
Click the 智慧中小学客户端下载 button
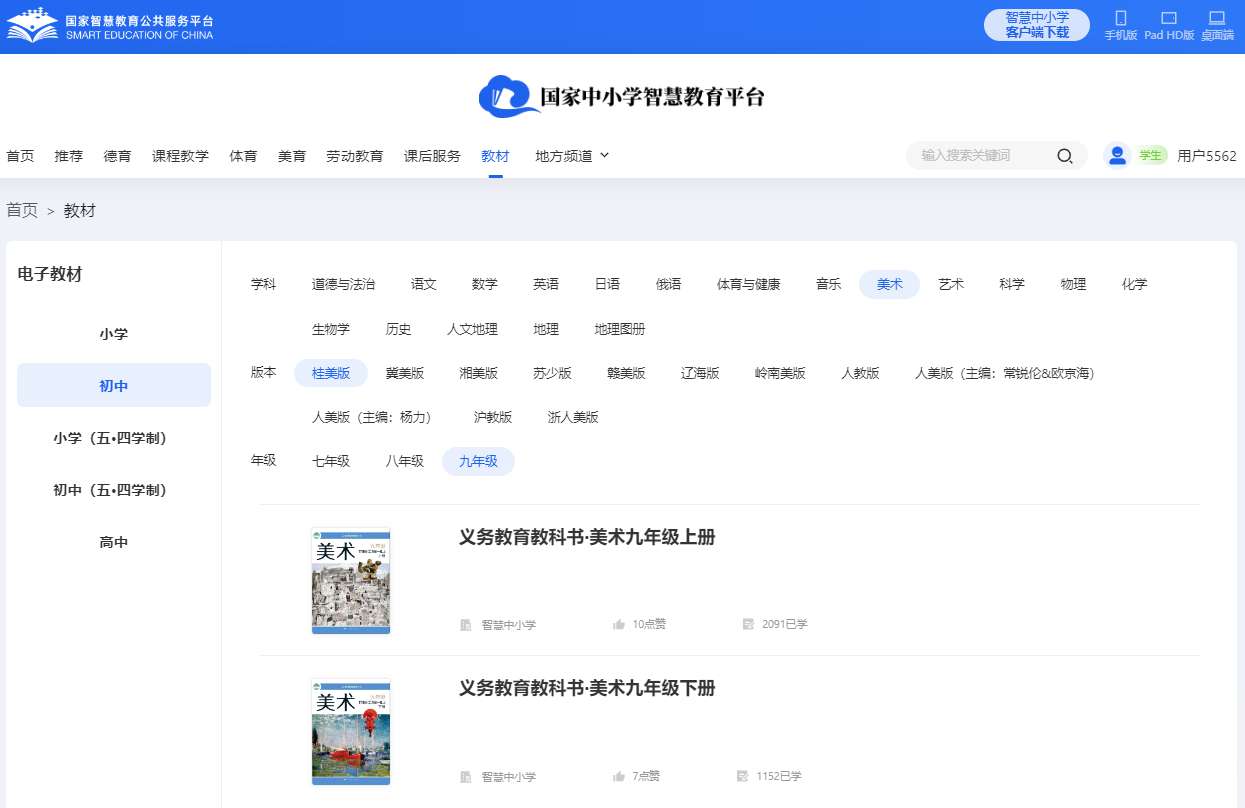1037,25
